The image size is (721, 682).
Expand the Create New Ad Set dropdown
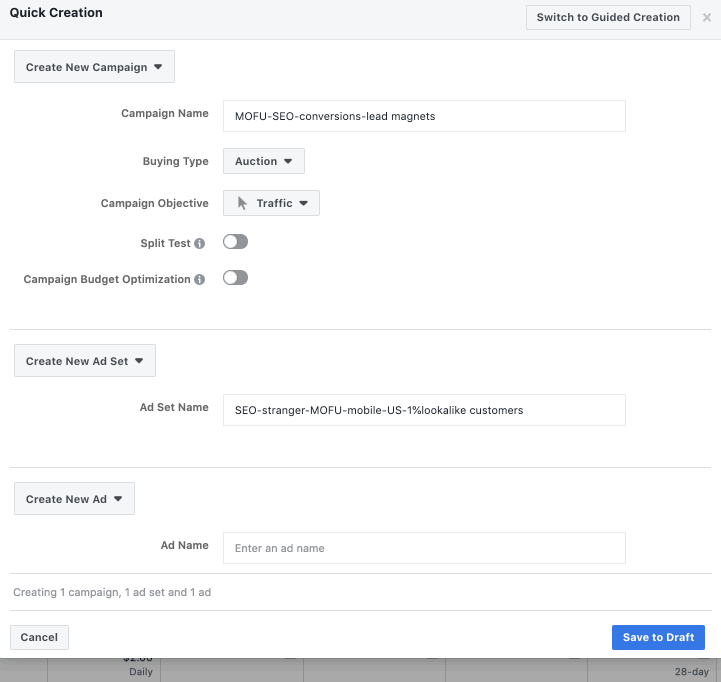tap(85, 361)
